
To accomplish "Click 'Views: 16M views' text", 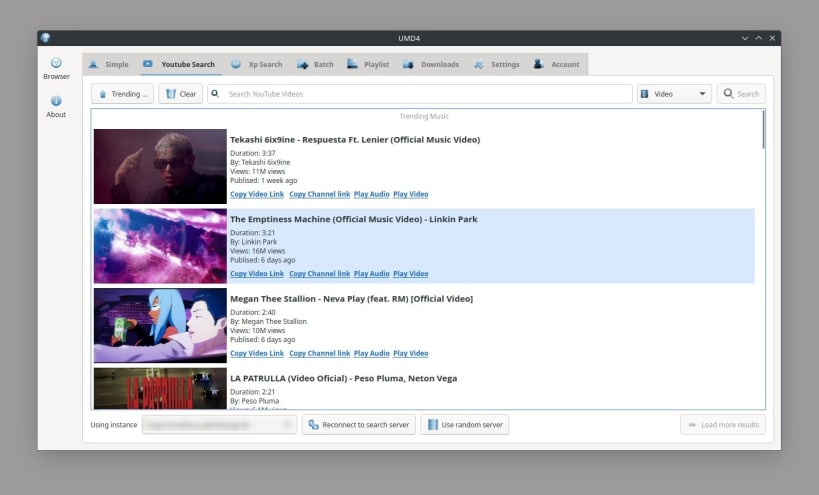I will pyautogui.click(x=258, y=251).
